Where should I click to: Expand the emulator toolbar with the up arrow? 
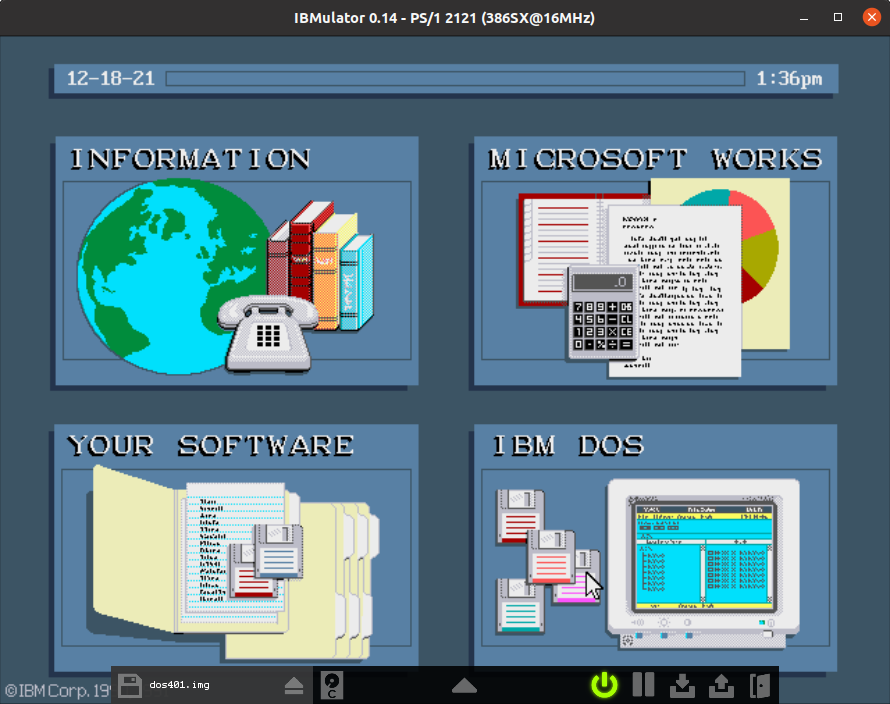pyautogui.click(x=464, y=686)
